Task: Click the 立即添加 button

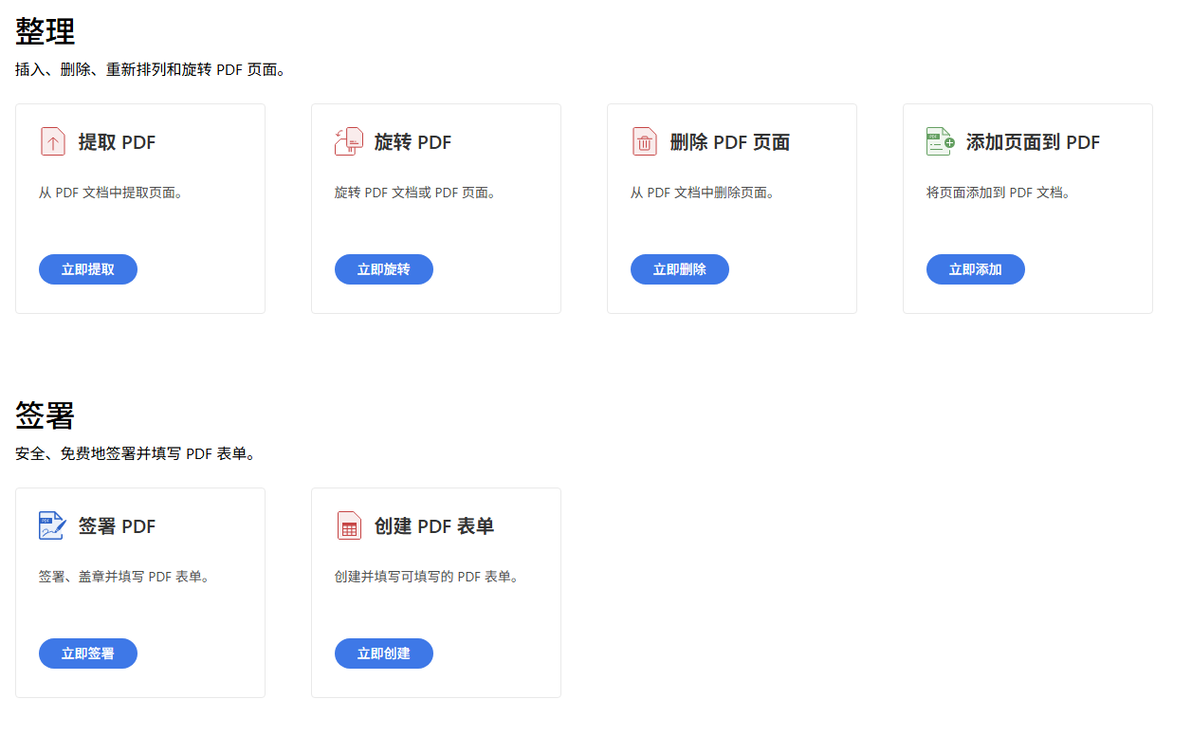Action: (975, 269)
